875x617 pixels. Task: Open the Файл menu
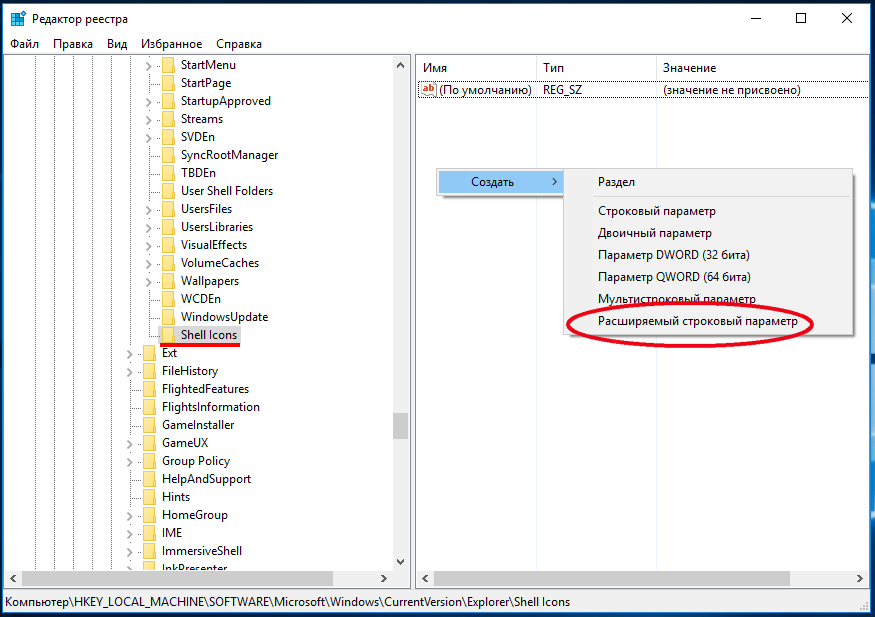25,44
